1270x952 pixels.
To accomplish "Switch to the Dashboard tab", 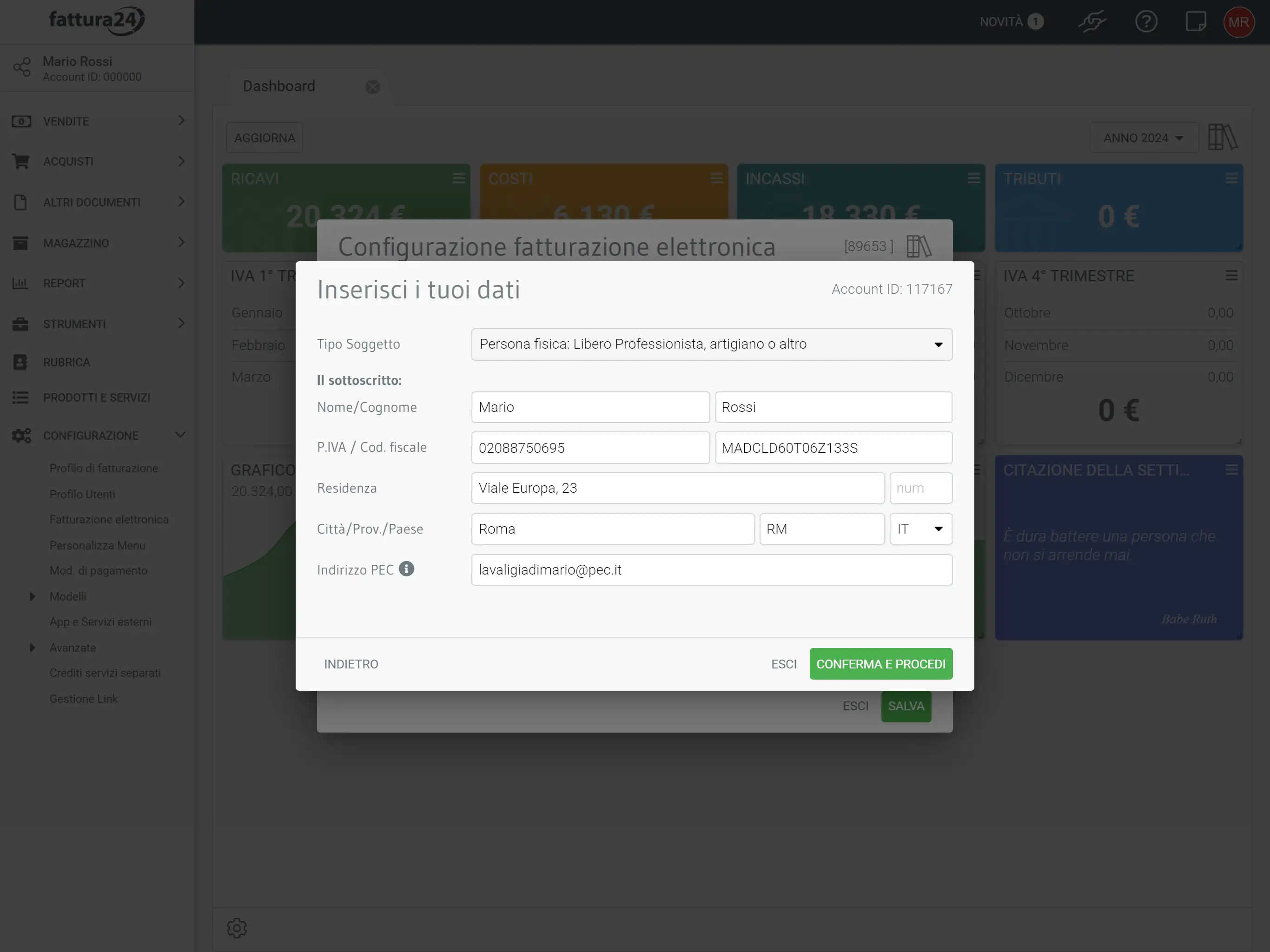I will click(x=279, y=86).
